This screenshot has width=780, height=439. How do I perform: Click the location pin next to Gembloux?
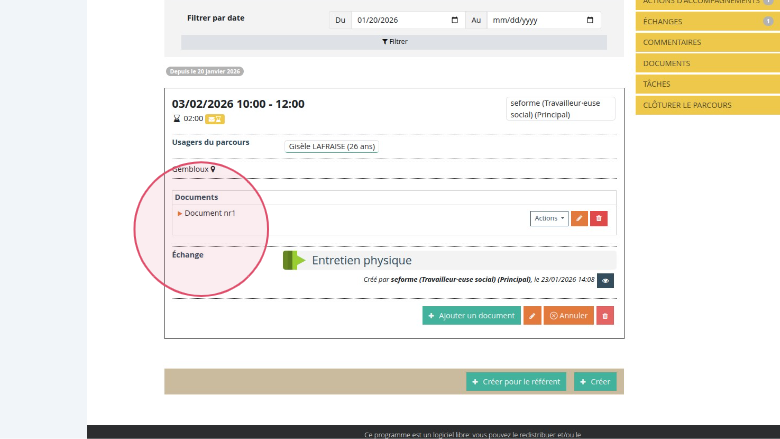(x=212, y=169)
